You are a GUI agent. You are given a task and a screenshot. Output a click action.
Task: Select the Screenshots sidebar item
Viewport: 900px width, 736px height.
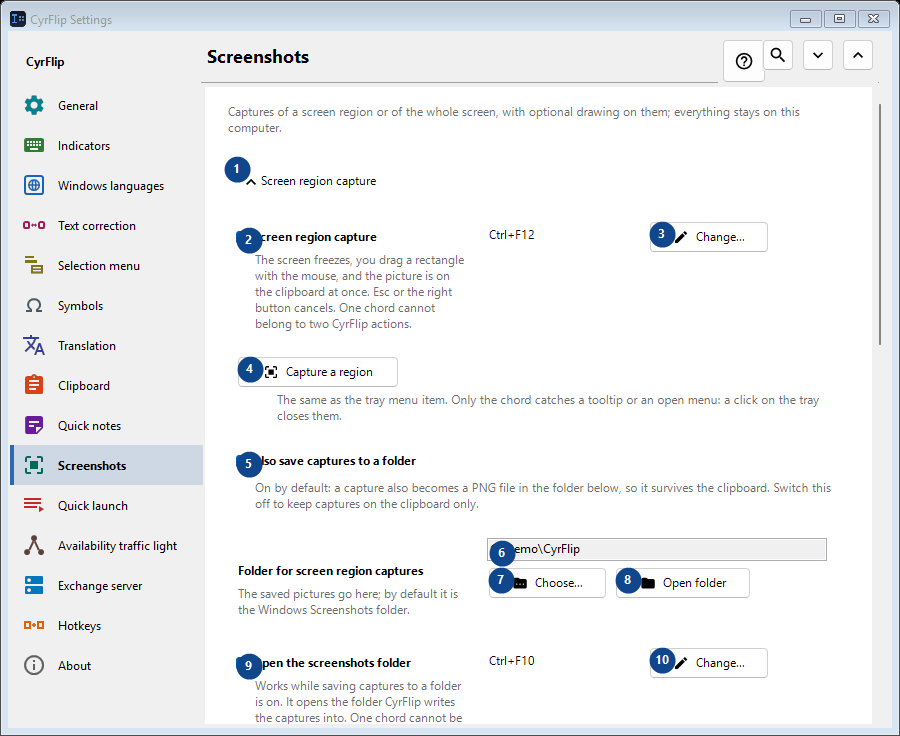pyautogui.click(x=107, y=465)
